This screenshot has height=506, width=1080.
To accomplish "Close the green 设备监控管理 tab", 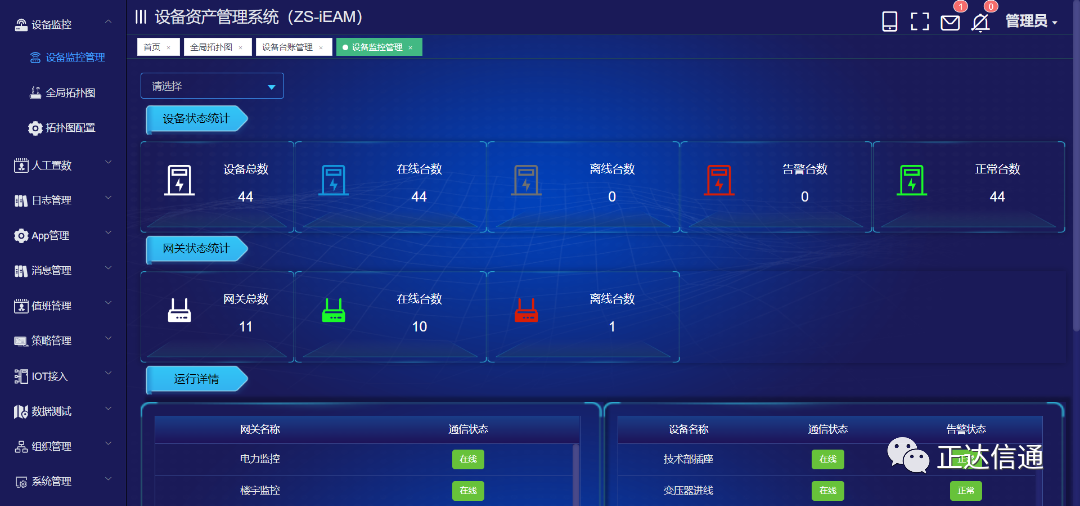I will [411, 48].
